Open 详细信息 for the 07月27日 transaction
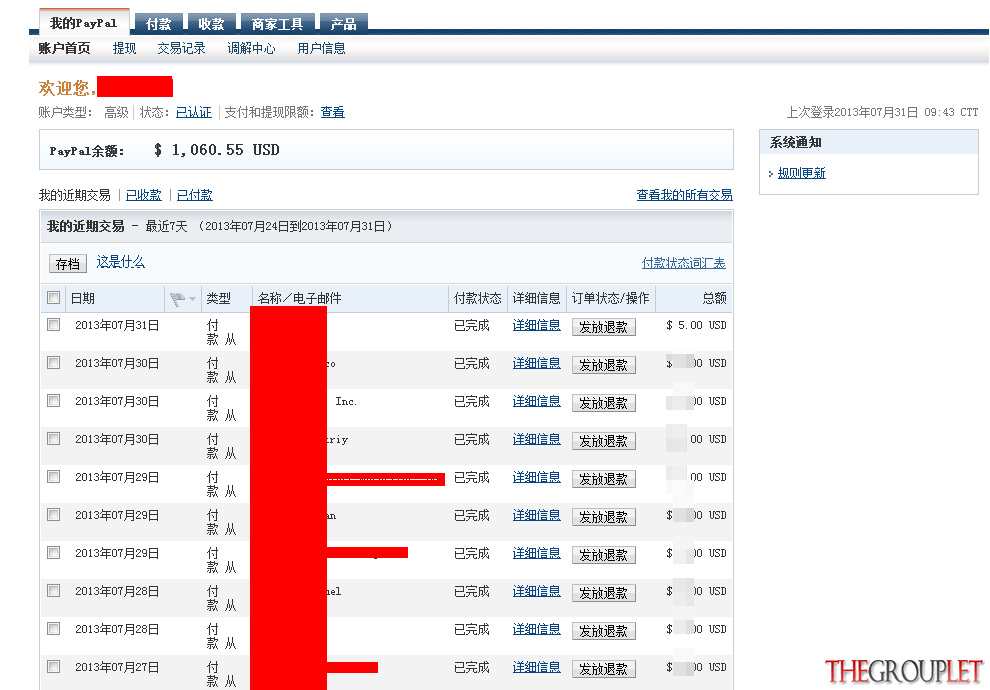The image size is (990, 690). tap(537, 667)
